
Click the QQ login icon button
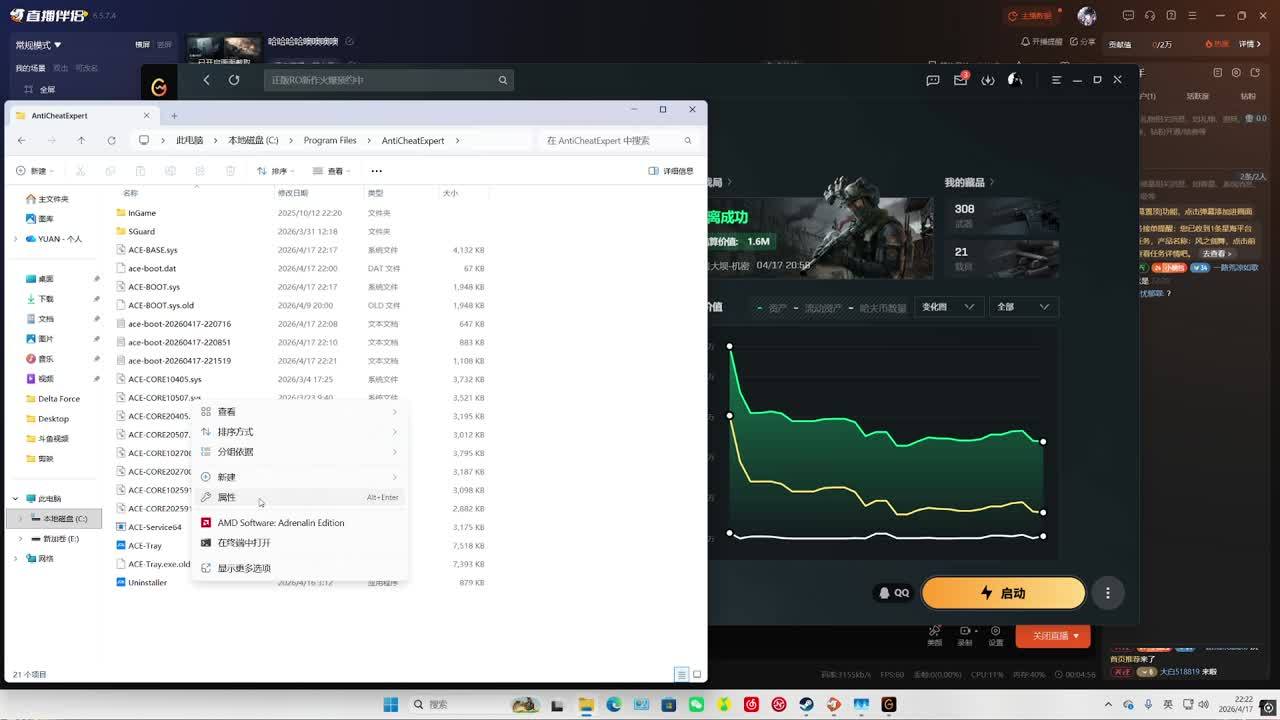pyautogui.click(x=893, y=593)
